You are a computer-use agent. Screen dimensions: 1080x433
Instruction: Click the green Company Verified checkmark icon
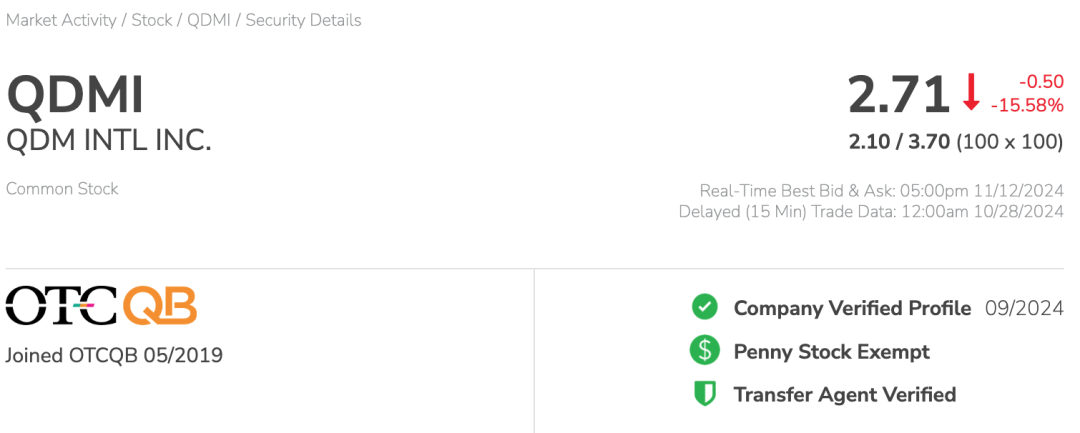click(705, 308)
